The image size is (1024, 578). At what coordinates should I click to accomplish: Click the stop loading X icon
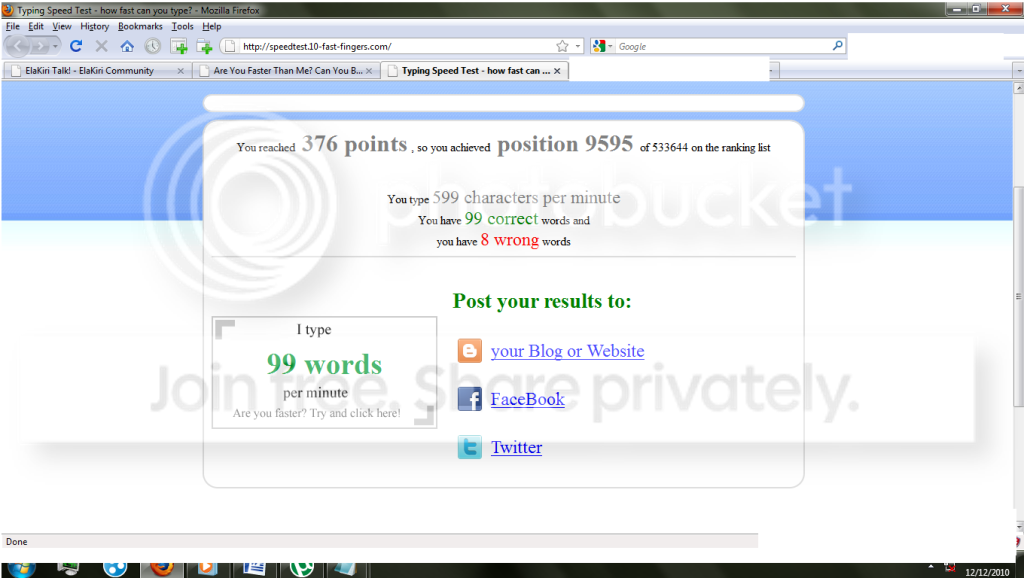101,46
